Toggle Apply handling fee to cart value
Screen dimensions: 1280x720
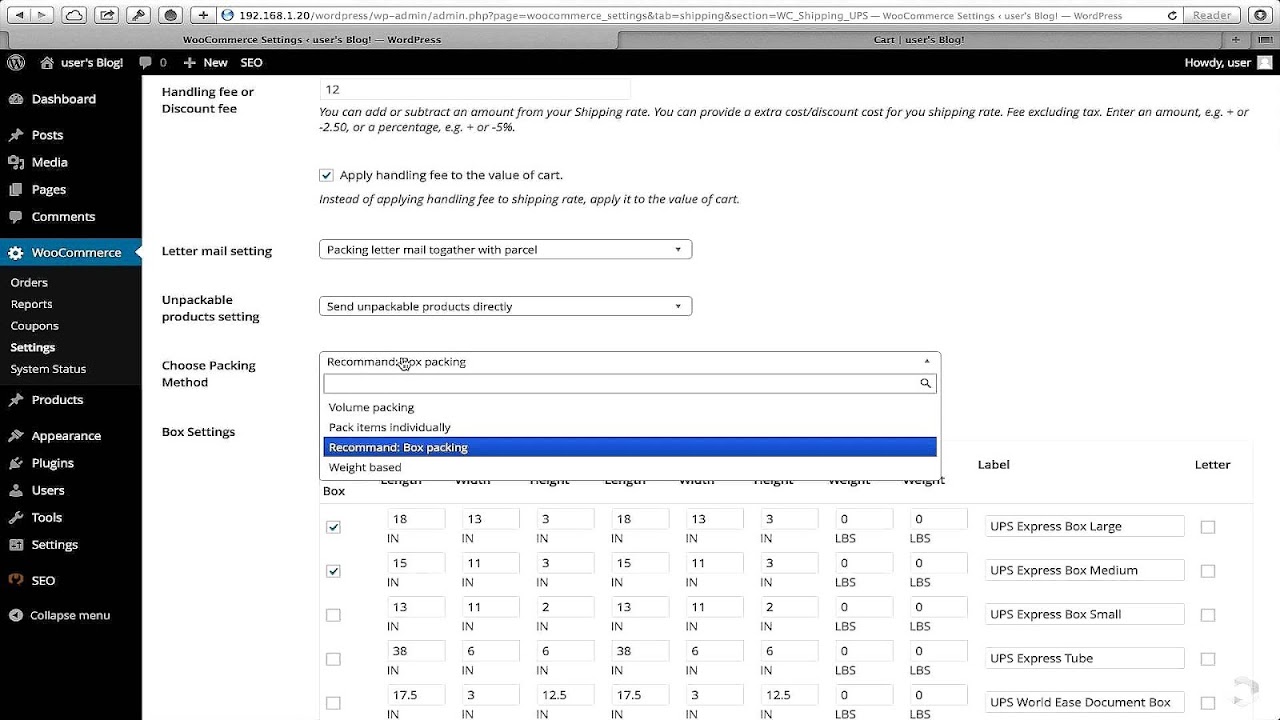coord(326,175)
